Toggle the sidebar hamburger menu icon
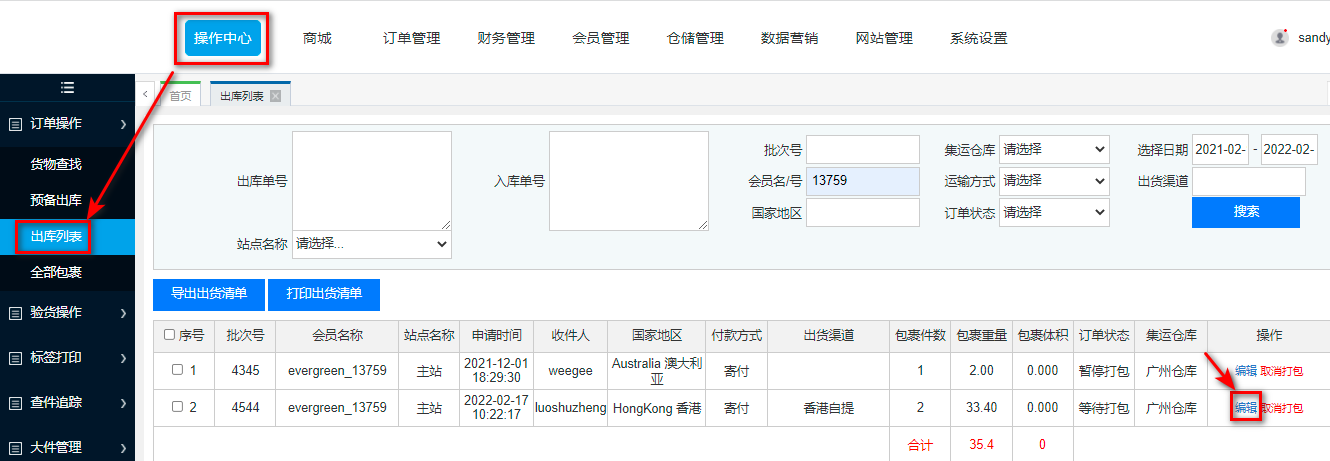 pos(67,88)
